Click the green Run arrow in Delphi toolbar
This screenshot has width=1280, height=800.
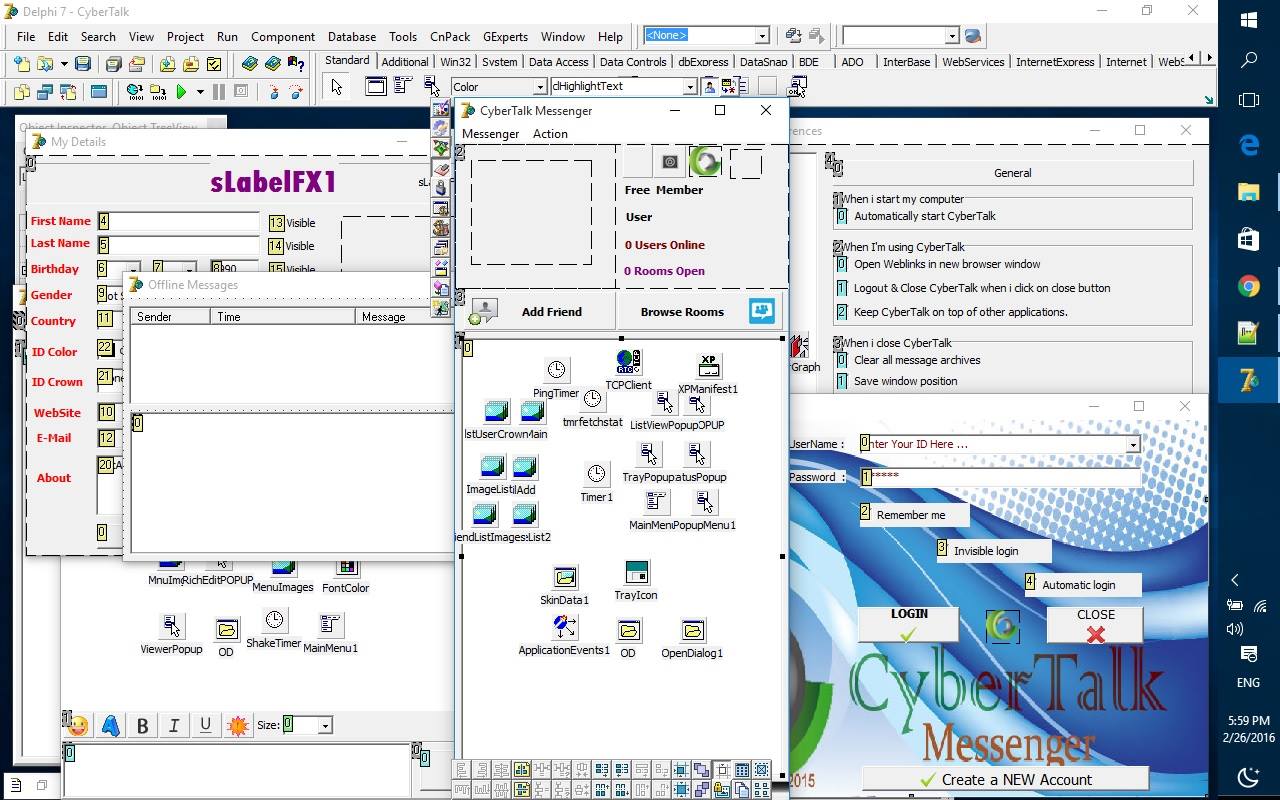point(181,91)
